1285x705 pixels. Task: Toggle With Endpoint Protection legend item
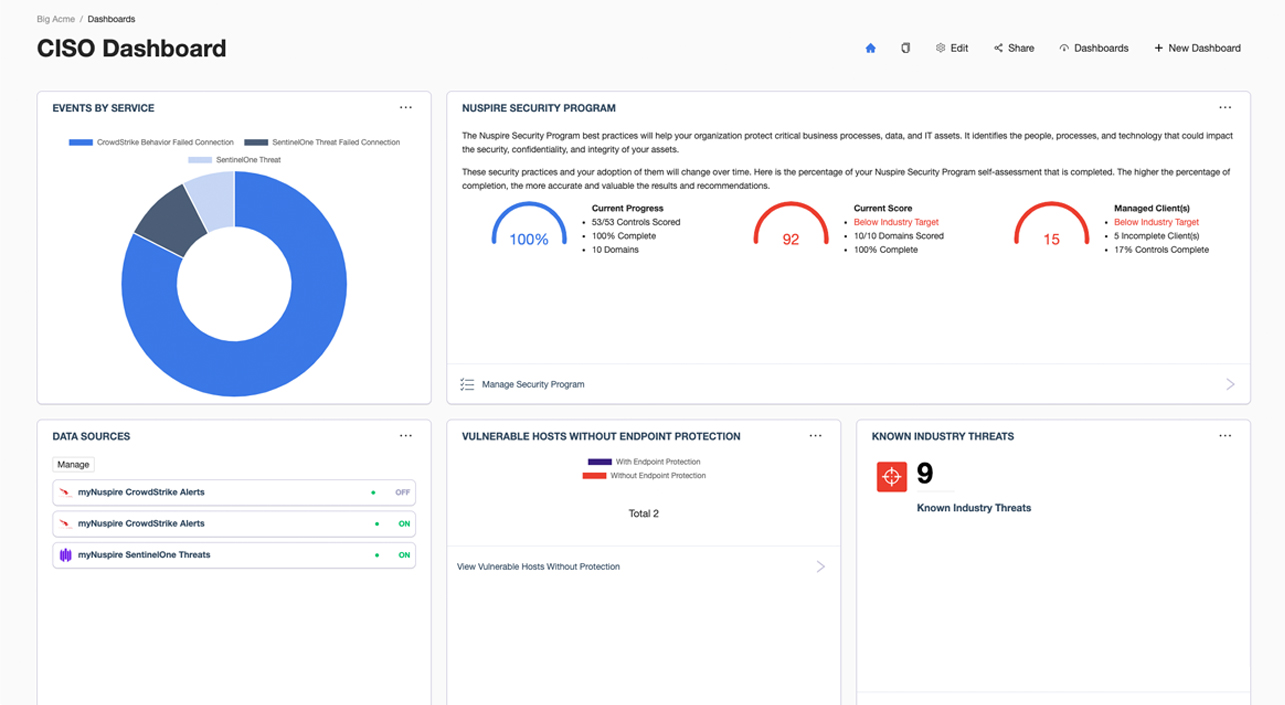[x=644, y=461]
